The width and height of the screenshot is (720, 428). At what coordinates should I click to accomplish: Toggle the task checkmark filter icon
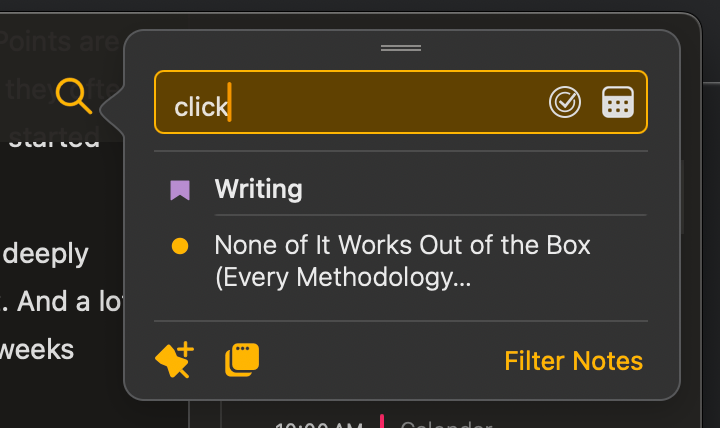pyautogui.click(x=565, y=102)
